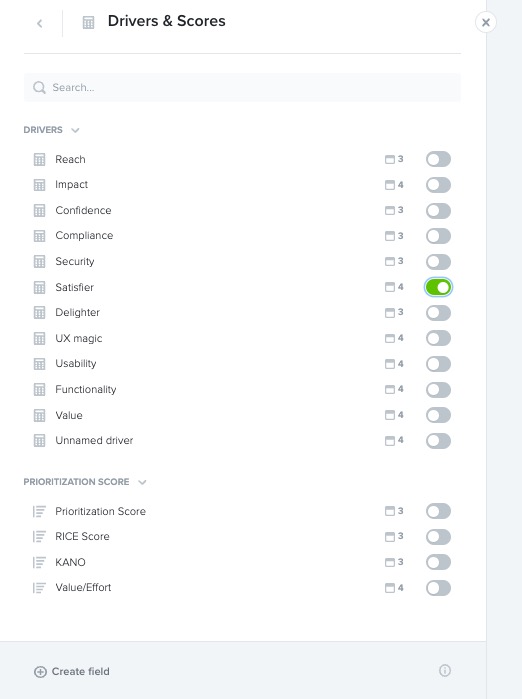Turn on the Prioritization Score toggle
The image size is (522, 699).
click(x=438, y=511)
